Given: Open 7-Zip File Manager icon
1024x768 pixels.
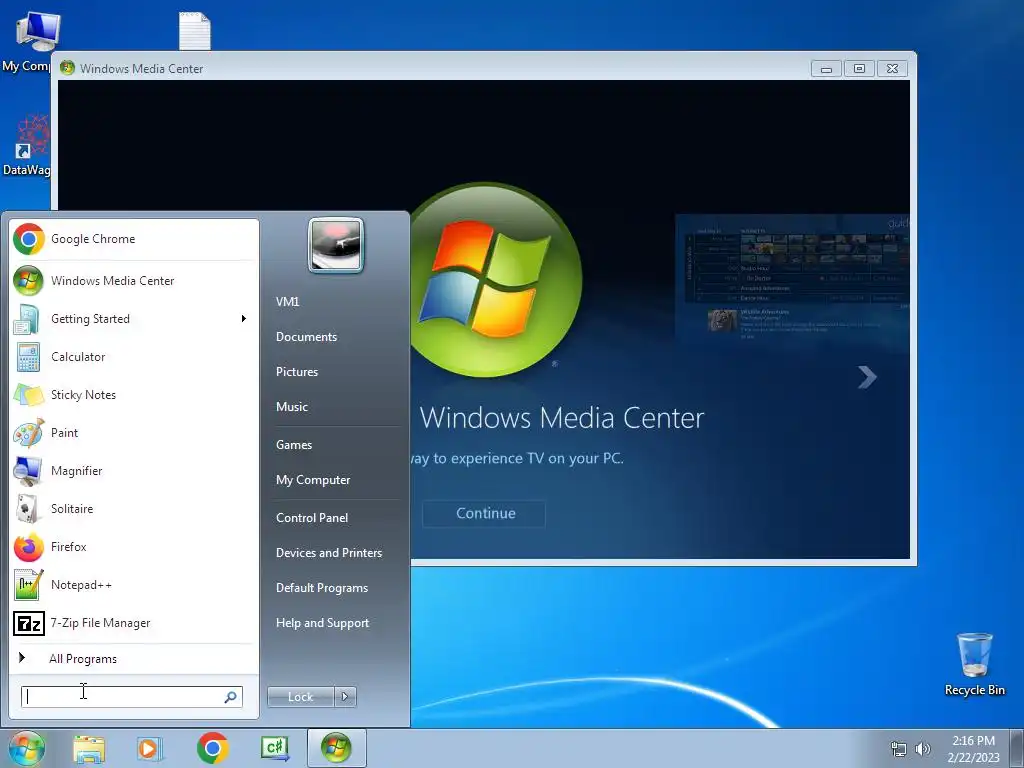Looking at the screenshot, I should click(x=29, y=624).
